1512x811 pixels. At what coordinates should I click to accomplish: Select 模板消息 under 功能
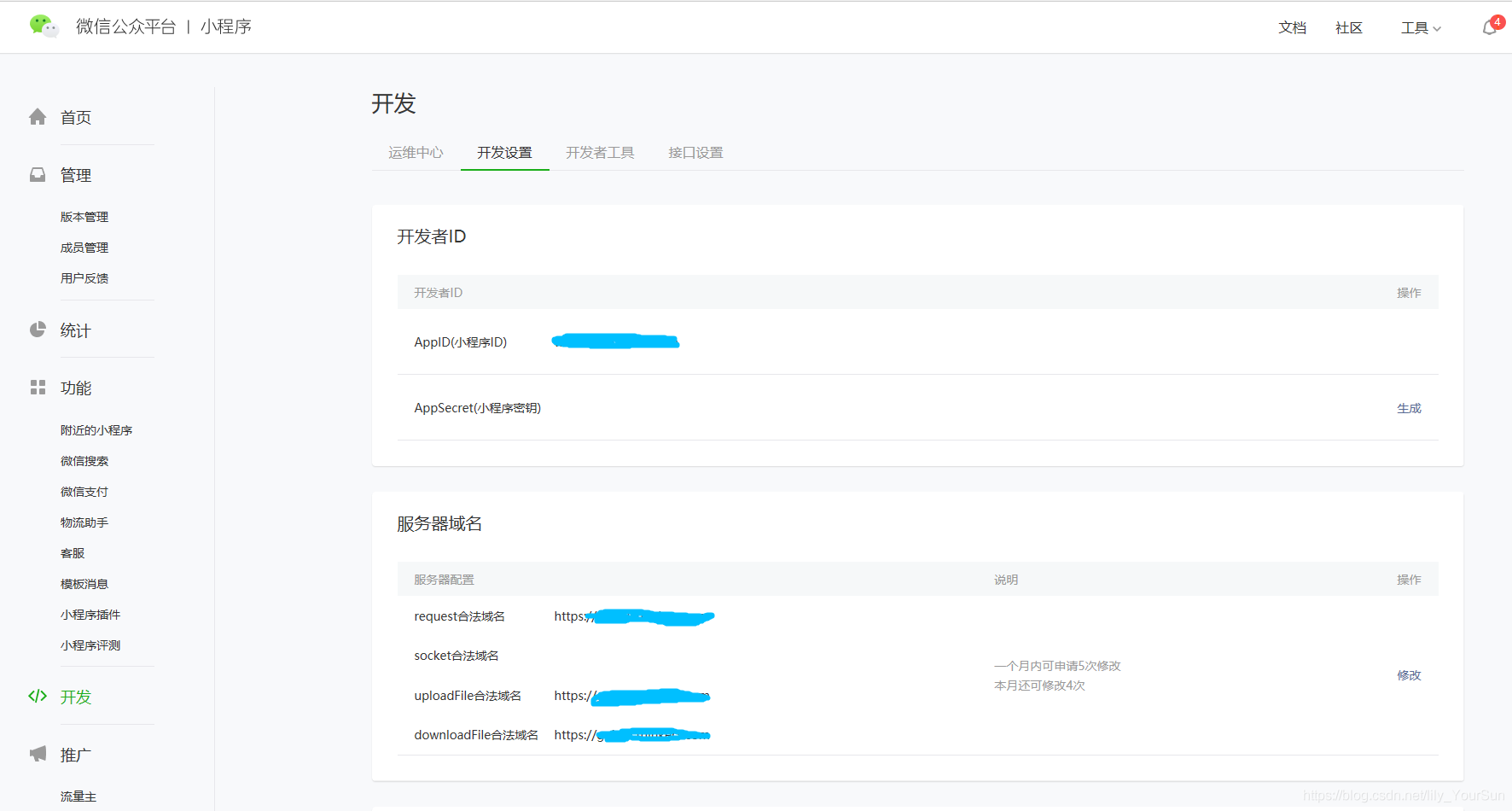[x=84, y=583]
